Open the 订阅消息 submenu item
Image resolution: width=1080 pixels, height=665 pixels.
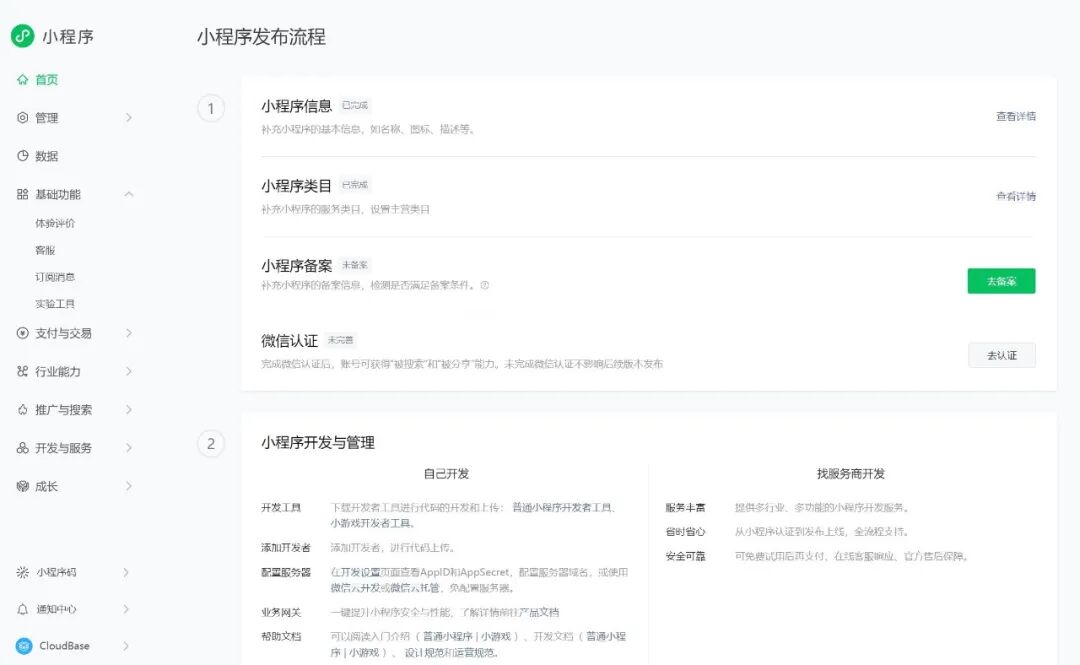(x=55, y=277)
